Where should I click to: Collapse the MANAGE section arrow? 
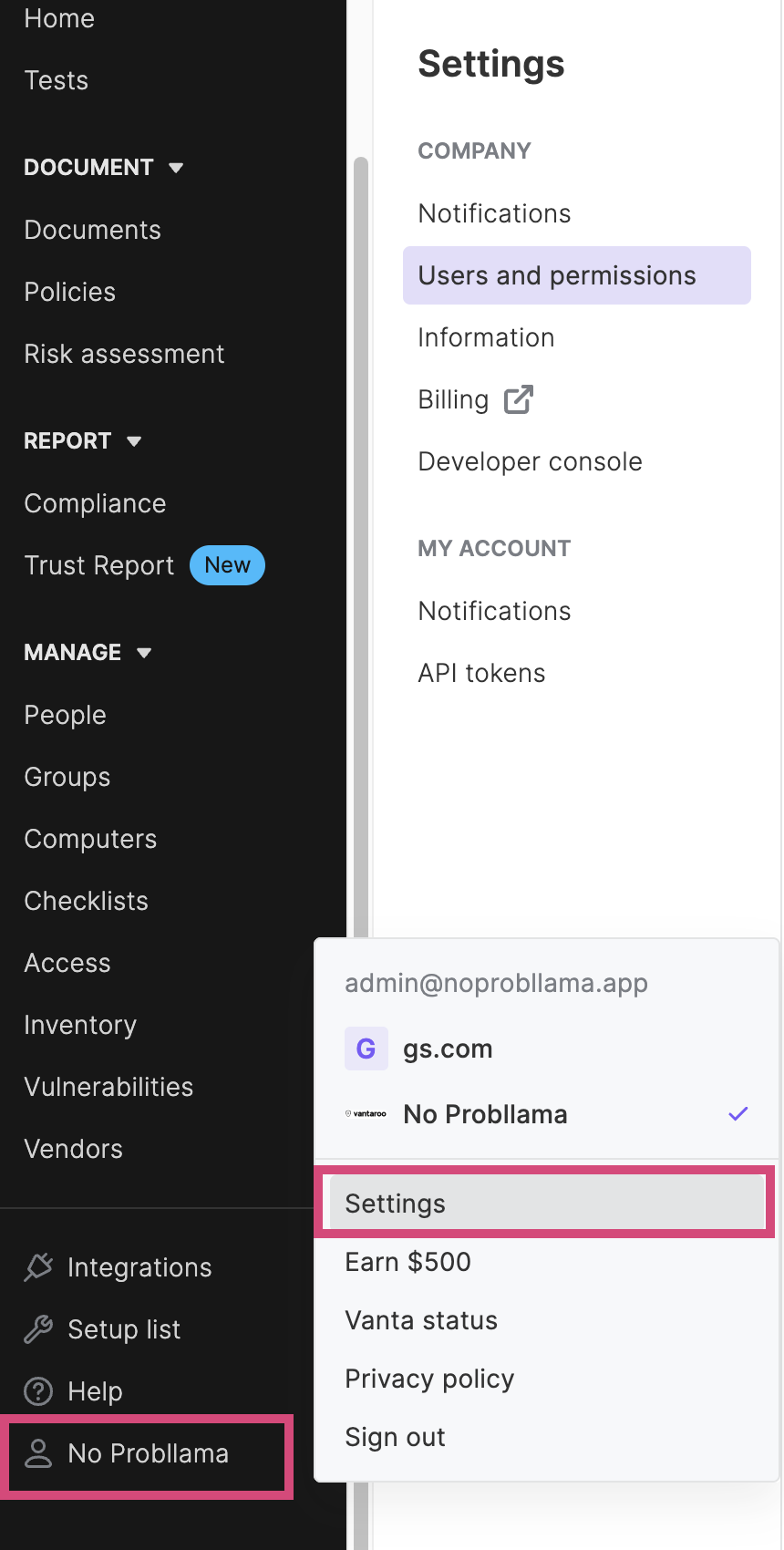click(x=144, y=653)
